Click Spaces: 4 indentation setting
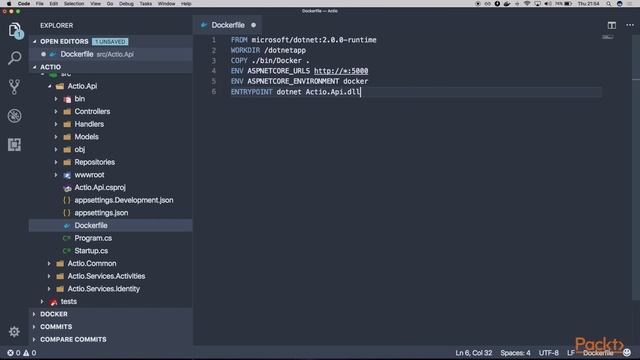This screenshot has width=640, height=360. tap(515, 353)
